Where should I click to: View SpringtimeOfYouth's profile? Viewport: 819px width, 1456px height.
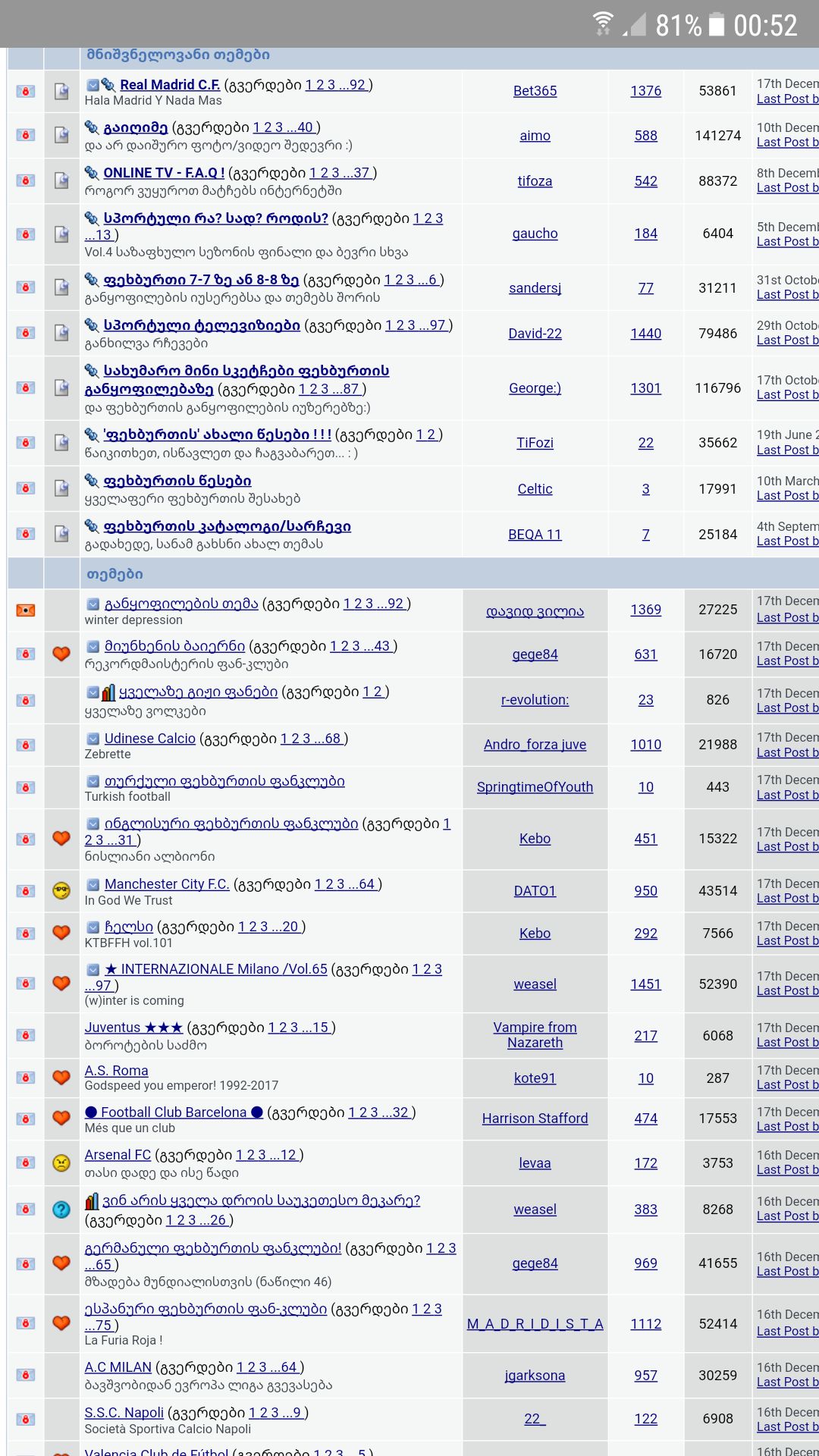pyautogui.click(x=535, y=787)
